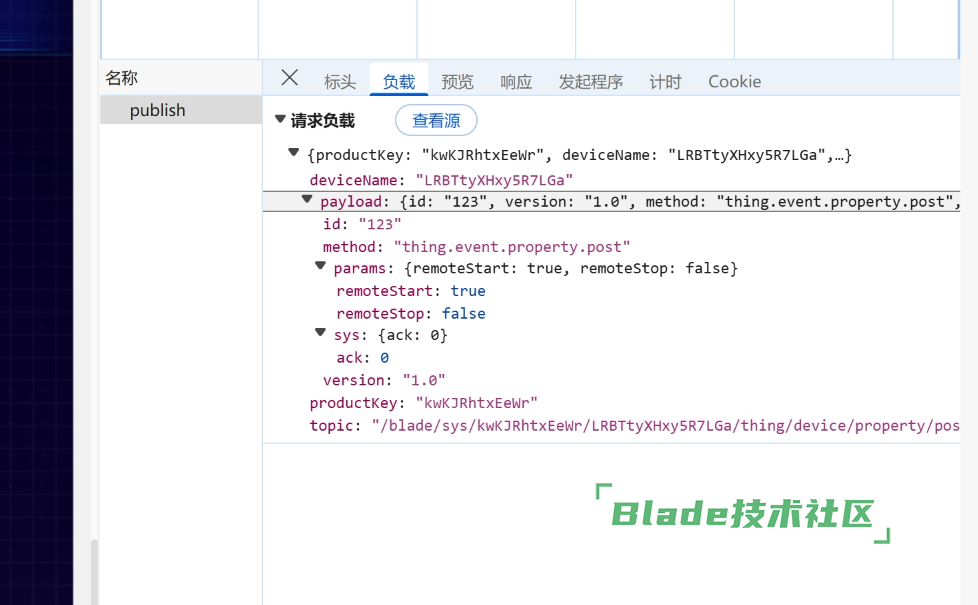This screenshot has width=978, height=605.
Task: Click the deviceName string value
Action: pos(494,180)
